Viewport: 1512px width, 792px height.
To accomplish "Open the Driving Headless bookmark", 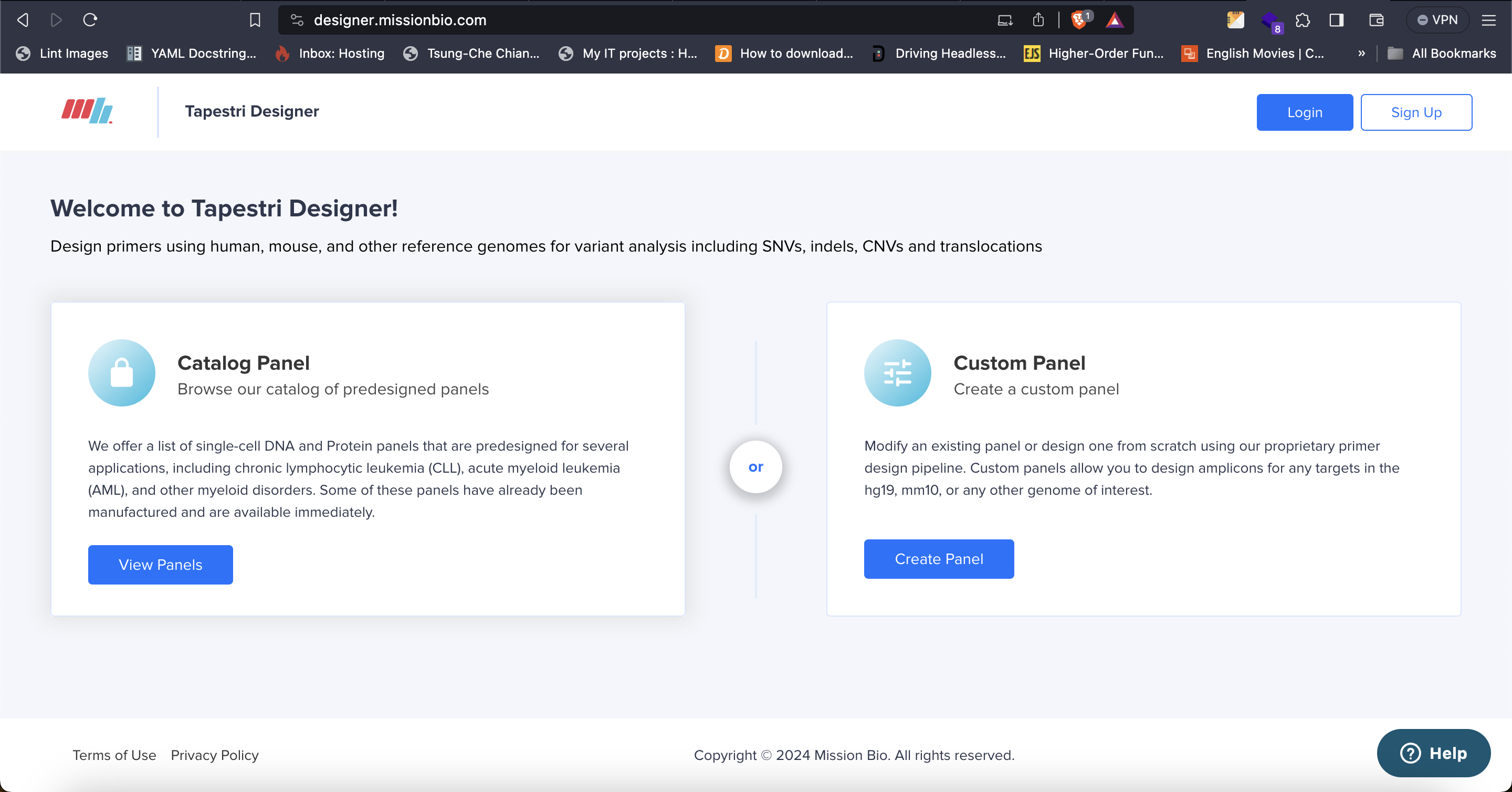I will pyautogui.click(x=939, y=54).
